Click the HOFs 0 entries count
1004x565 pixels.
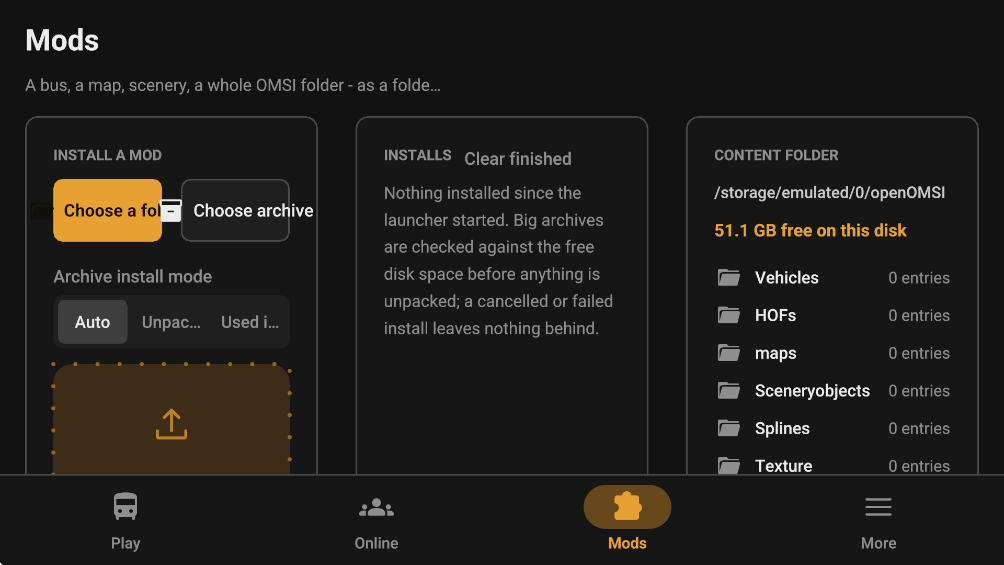pyautogui.click(x=919, y=315)
